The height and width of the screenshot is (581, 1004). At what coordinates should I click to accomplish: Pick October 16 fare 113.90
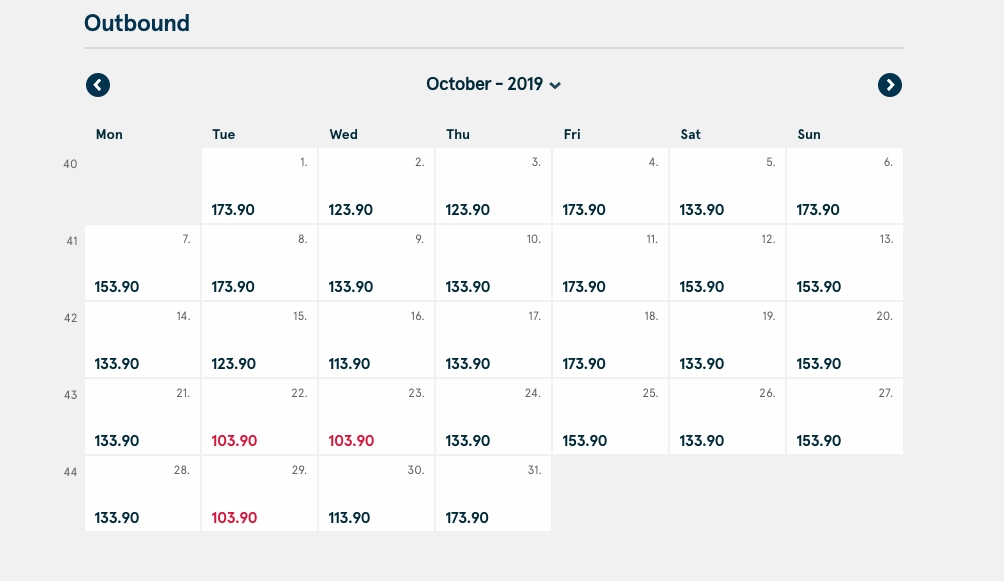click(376, 340)
